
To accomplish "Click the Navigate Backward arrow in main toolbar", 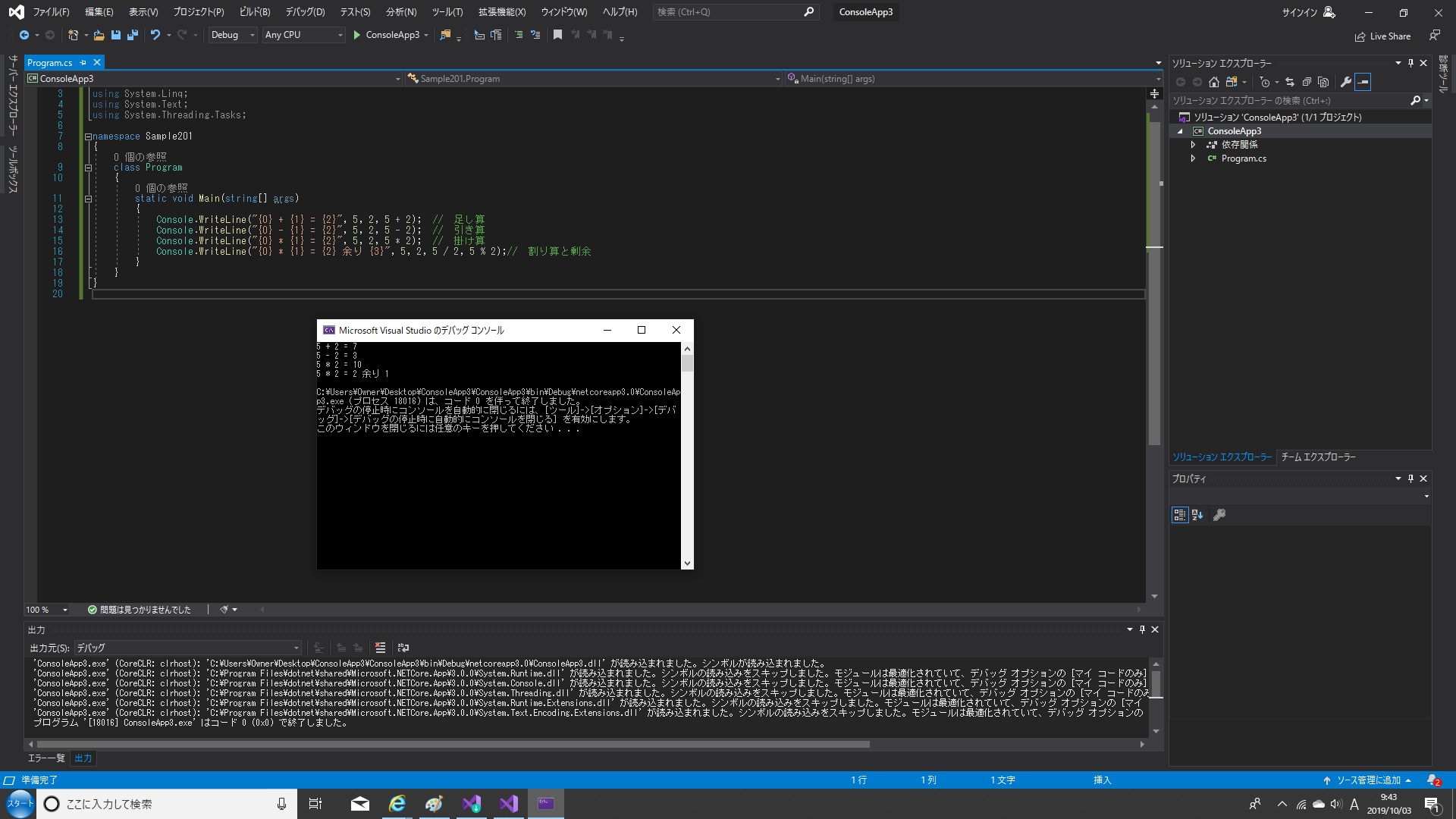I will click(24, 35).
